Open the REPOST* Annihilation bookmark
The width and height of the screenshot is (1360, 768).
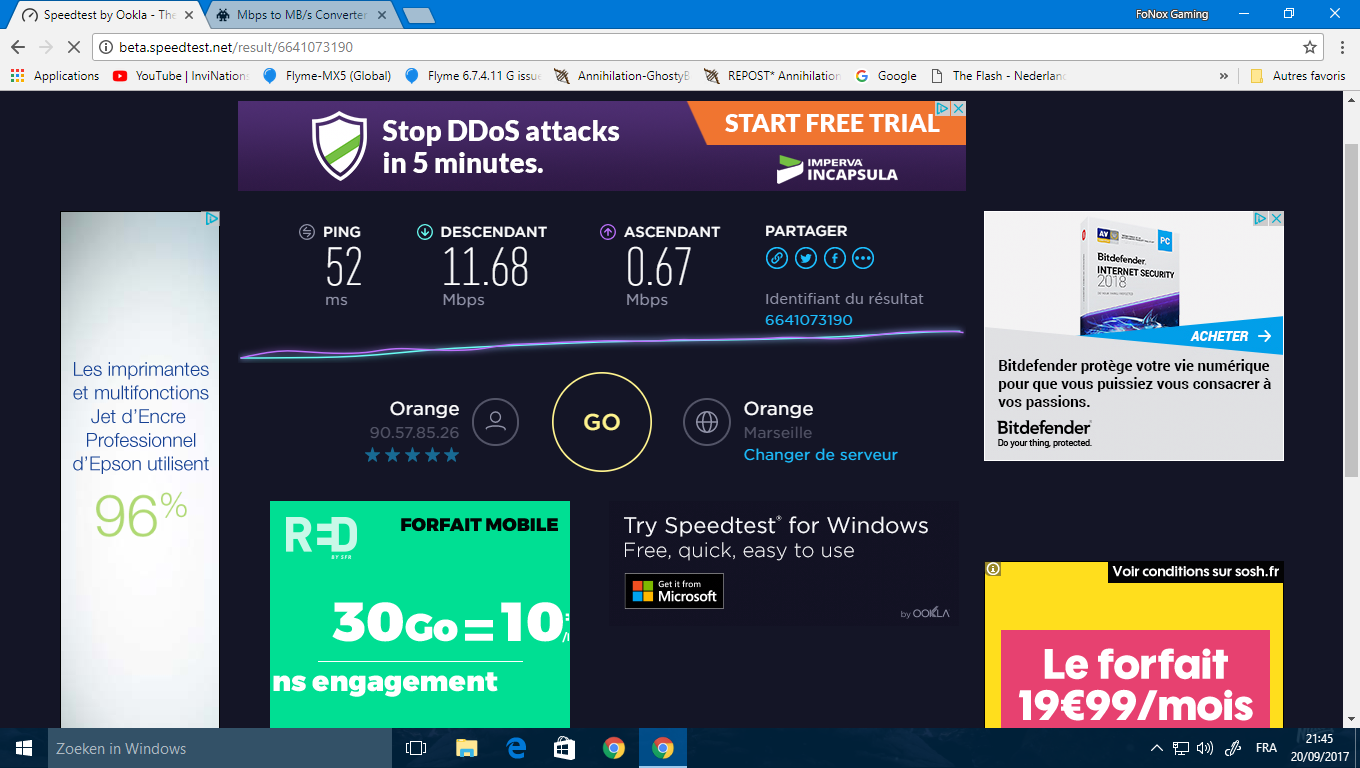coord(772,76)
